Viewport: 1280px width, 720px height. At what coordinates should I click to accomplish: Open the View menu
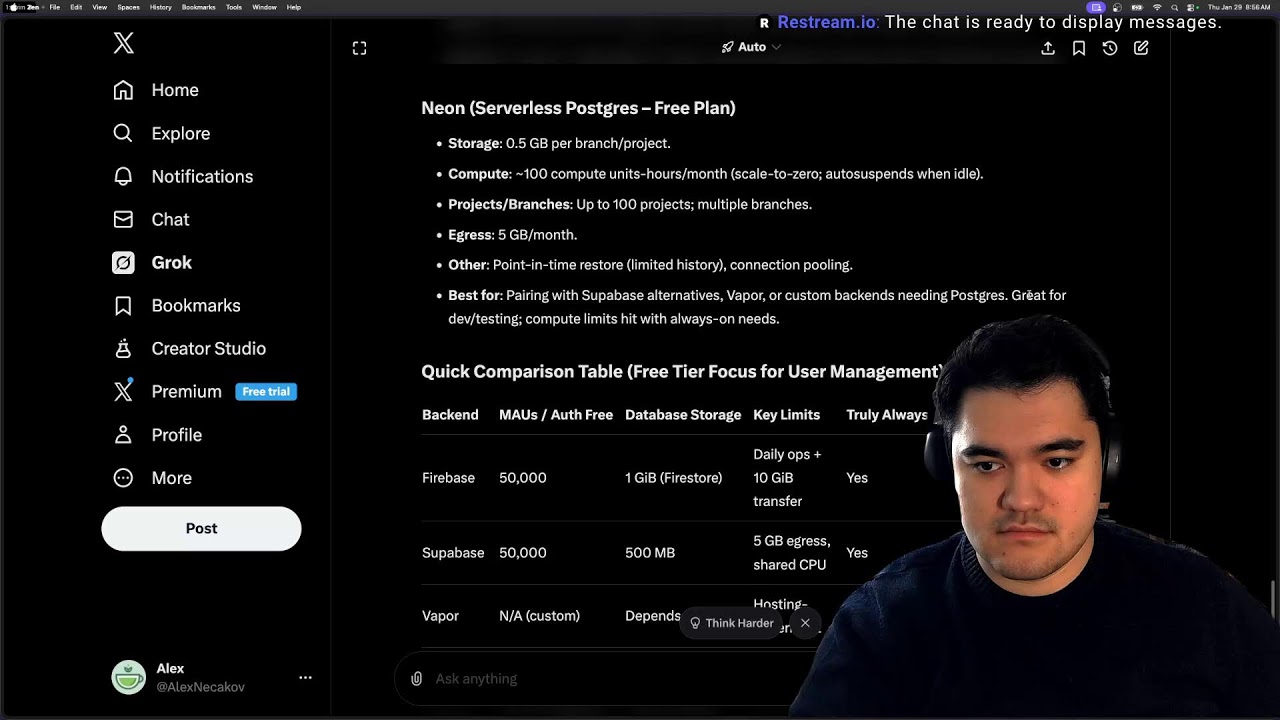(x=100, y=7)
